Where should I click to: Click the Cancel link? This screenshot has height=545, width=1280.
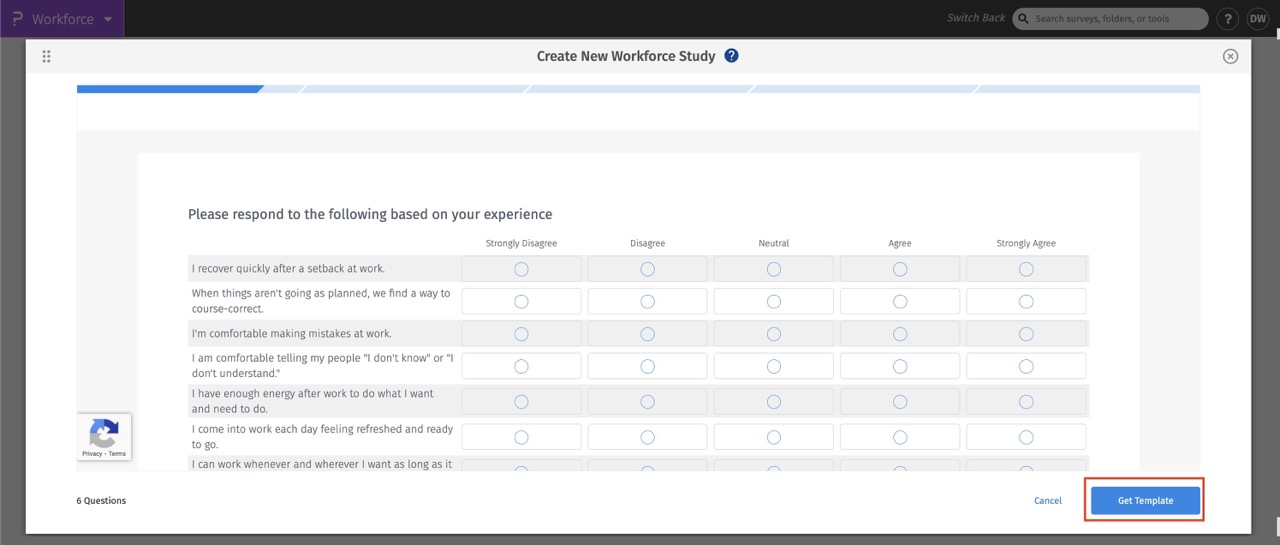point(1048,501)
